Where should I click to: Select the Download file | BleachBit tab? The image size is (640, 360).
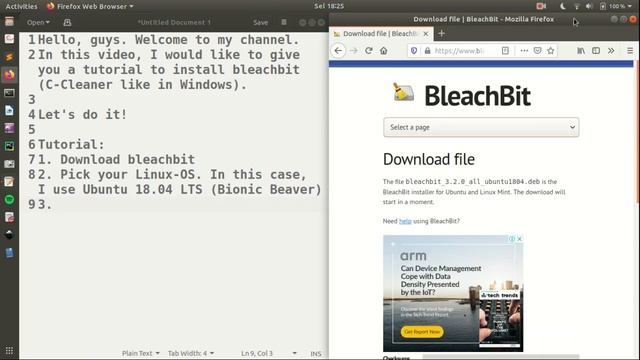(x=380, y=33)
